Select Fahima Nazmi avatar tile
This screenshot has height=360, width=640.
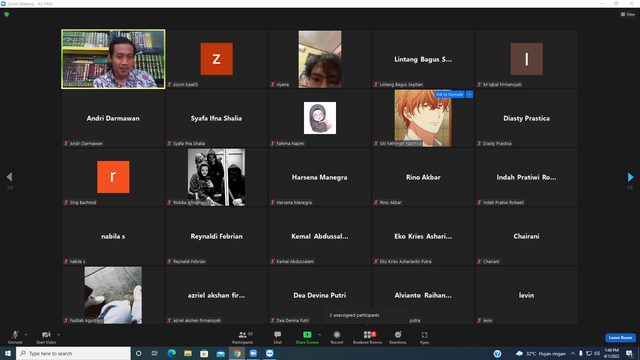320,118
